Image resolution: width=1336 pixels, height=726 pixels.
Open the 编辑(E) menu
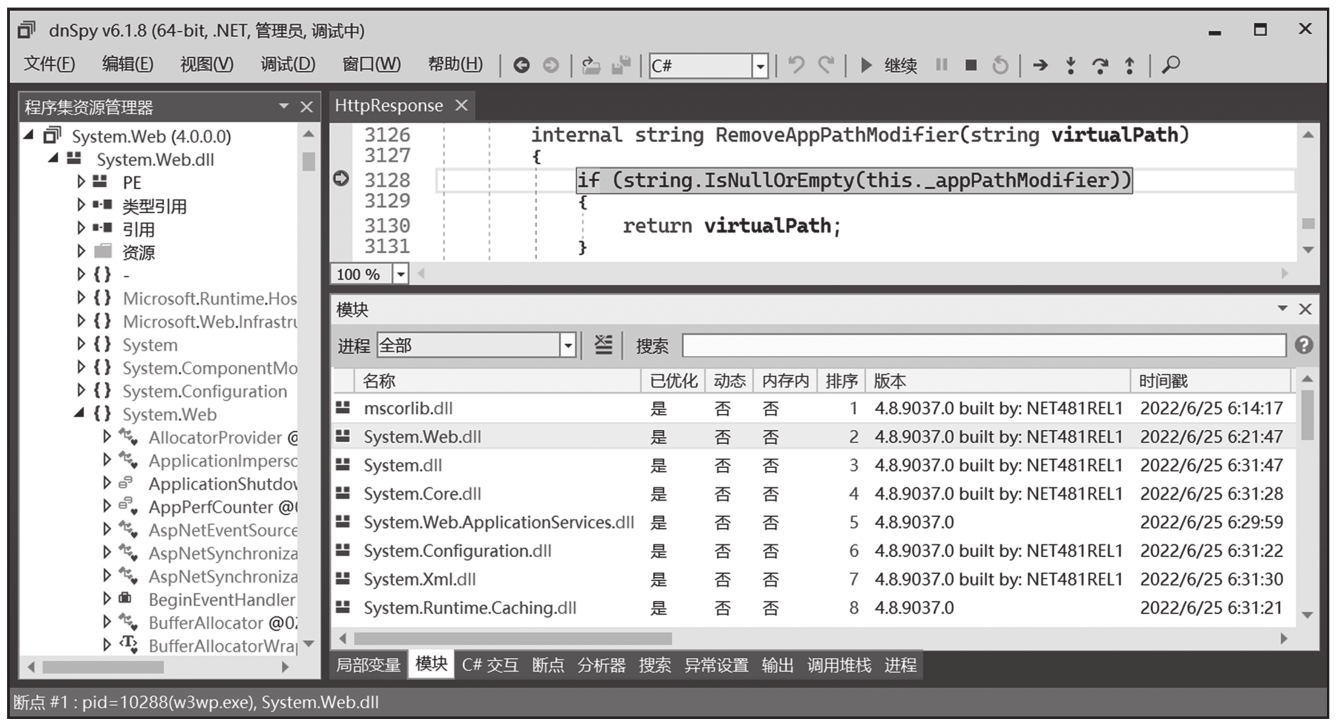(128, 65)
